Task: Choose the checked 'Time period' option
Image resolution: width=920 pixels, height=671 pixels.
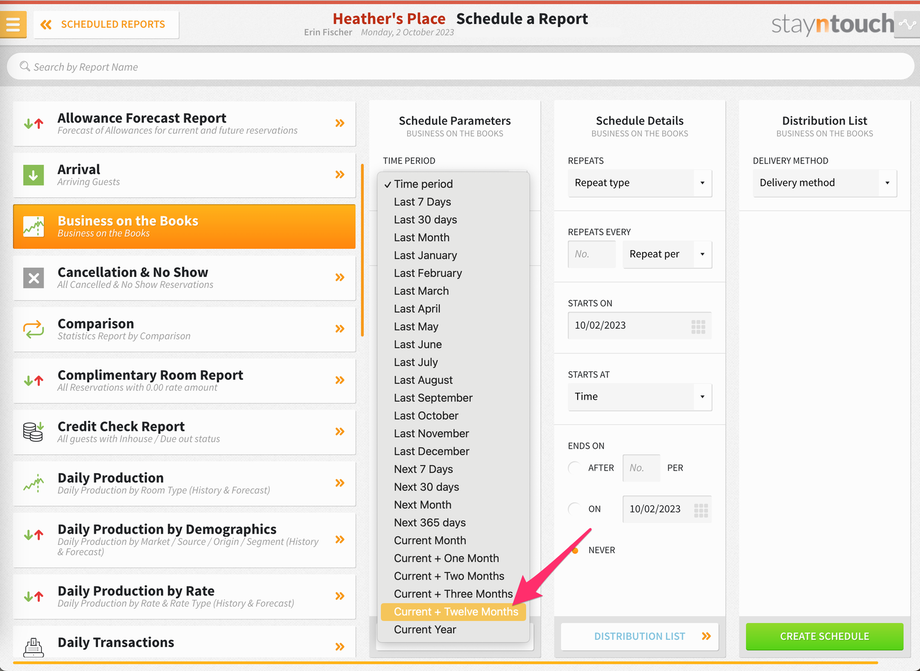Action: coord(454,184)
